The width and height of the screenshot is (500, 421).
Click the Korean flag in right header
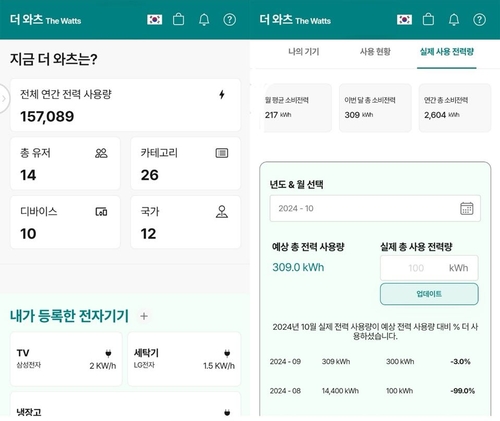404,20
